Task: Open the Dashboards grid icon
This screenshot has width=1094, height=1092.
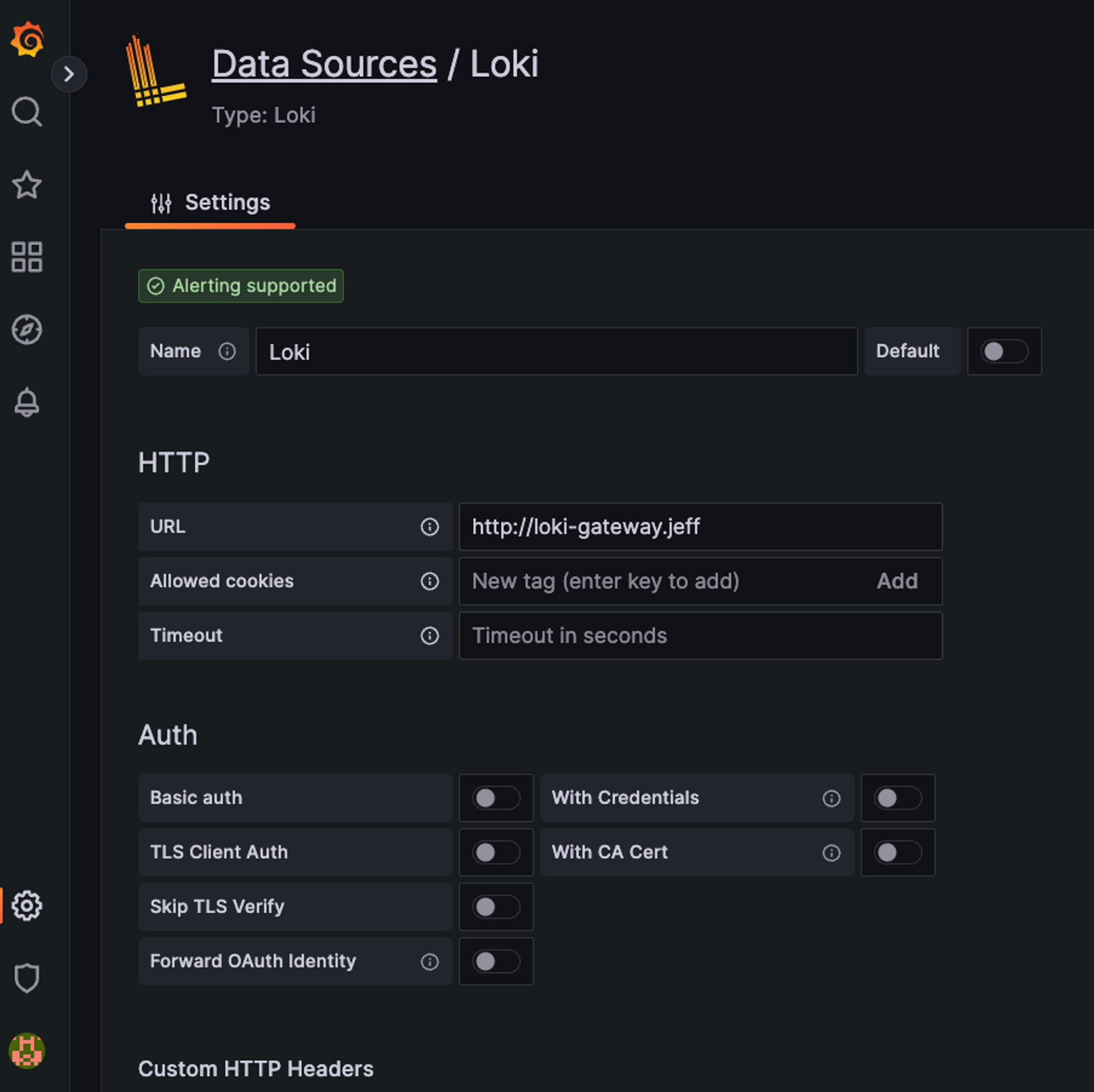Action: (x=27, y=257)
